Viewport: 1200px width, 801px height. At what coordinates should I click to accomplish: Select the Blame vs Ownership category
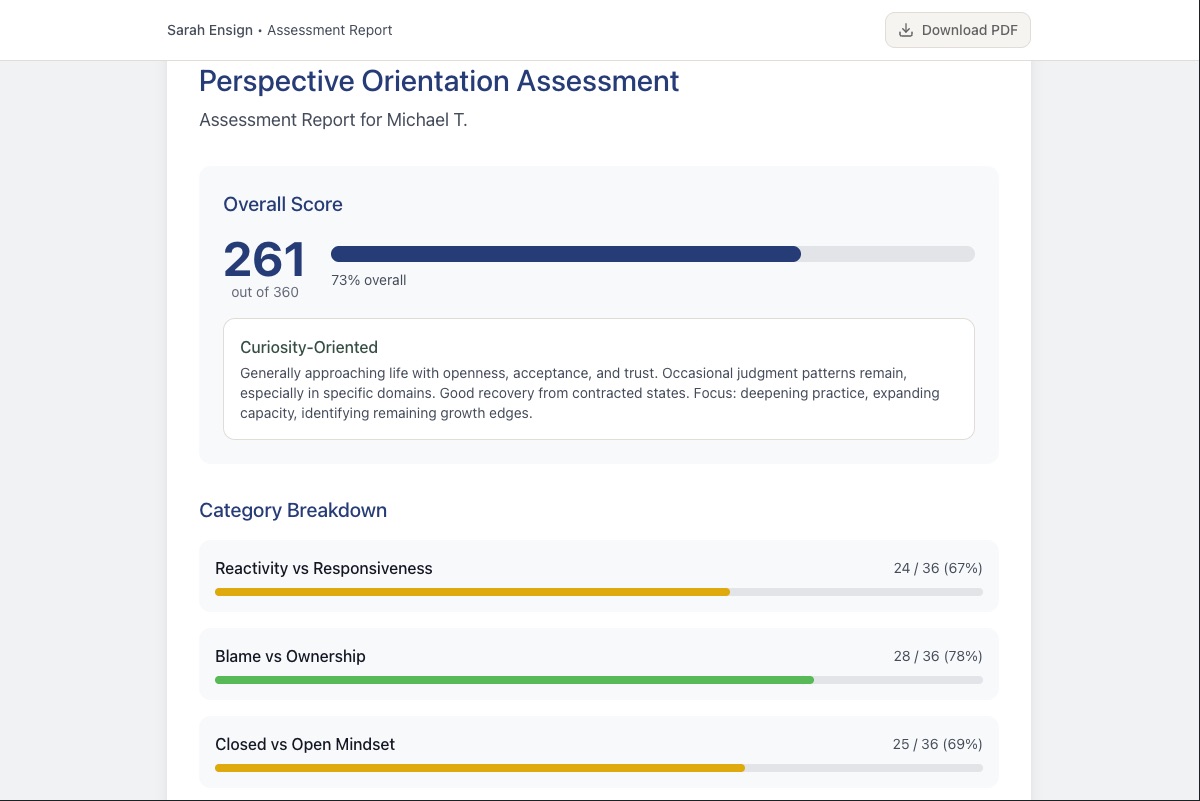point(290,656)
